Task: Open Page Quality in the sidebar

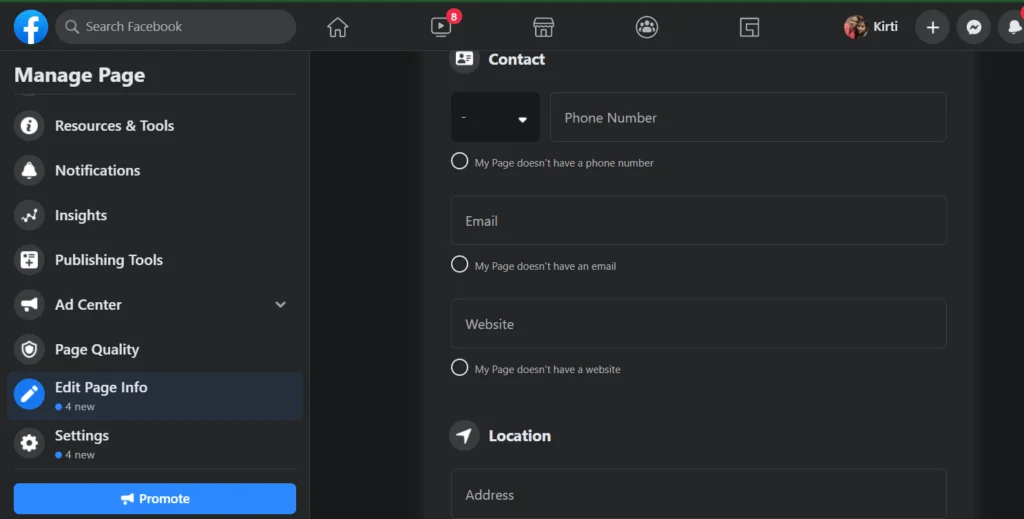Action: tap(96, 350)
